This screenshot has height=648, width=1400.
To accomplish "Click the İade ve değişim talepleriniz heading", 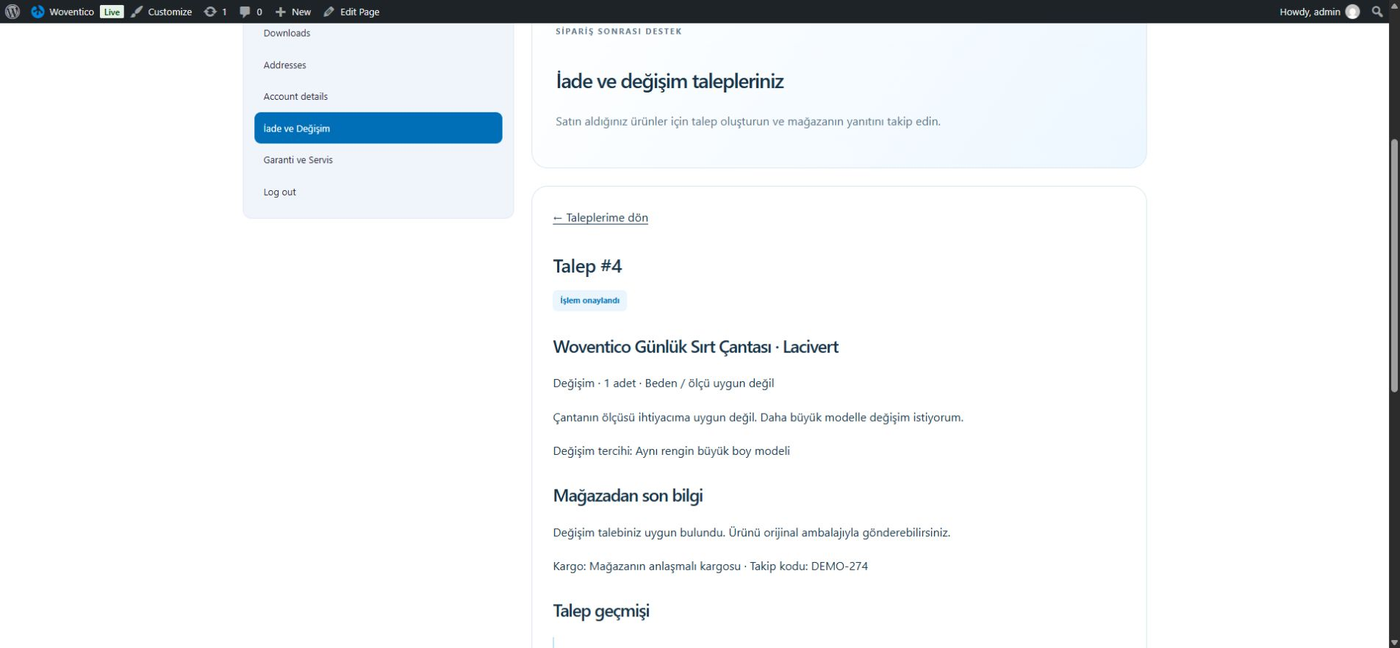I will [670, 81].
